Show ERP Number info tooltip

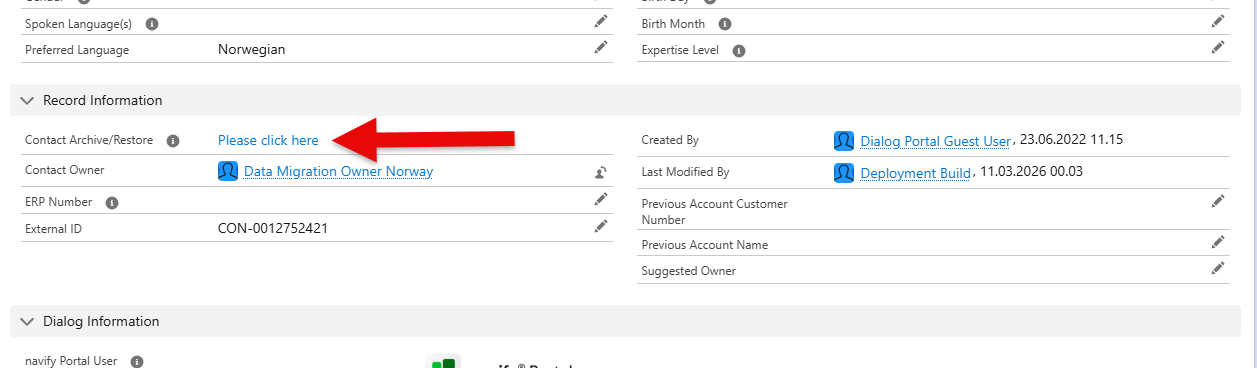pos(112,203)
